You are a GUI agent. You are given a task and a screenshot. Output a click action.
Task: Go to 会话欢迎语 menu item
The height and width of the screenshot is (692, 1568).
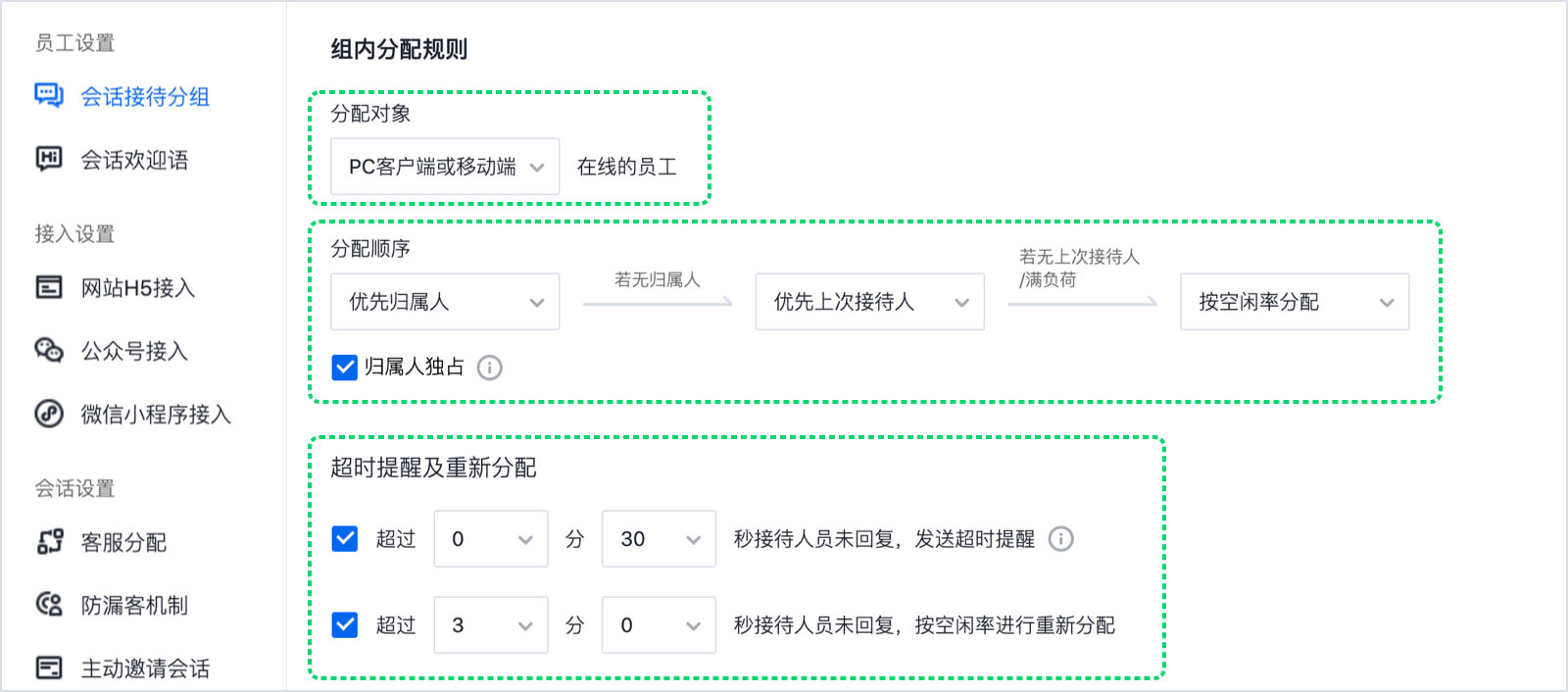tap(134, 160)
